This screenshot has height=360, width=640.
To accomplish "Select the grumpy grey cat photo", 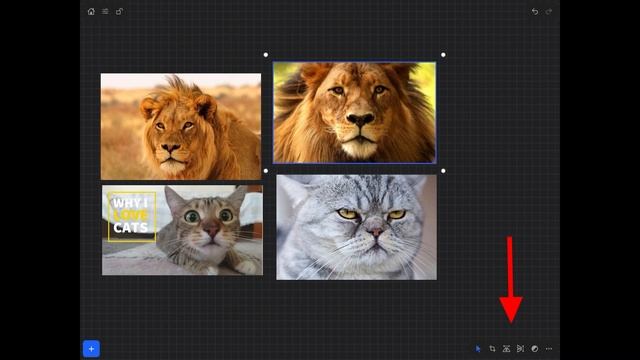I will (x=356, y=227).
